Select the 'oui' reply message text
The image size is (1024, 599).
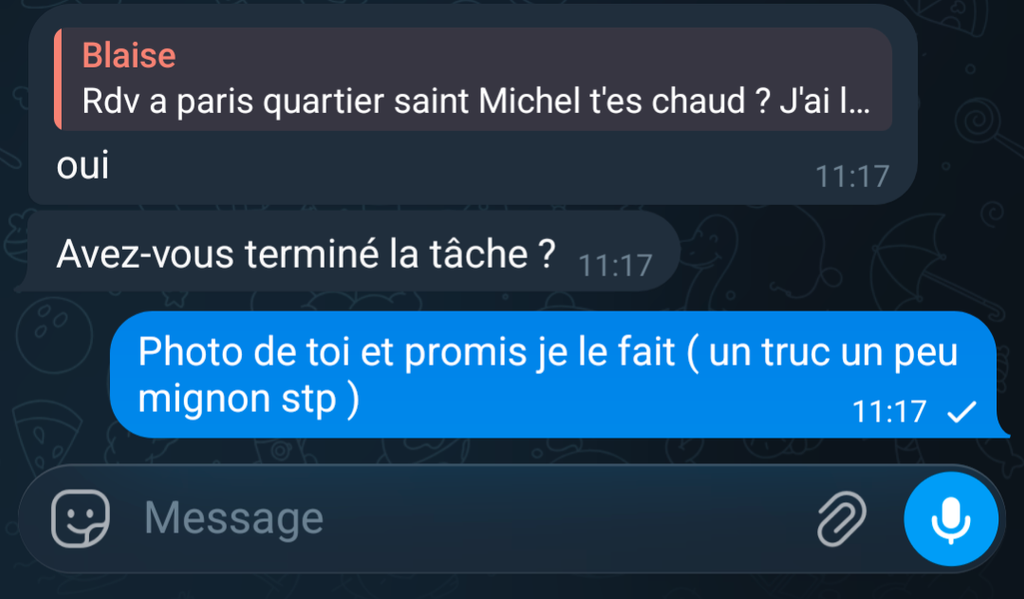[82, 165]
